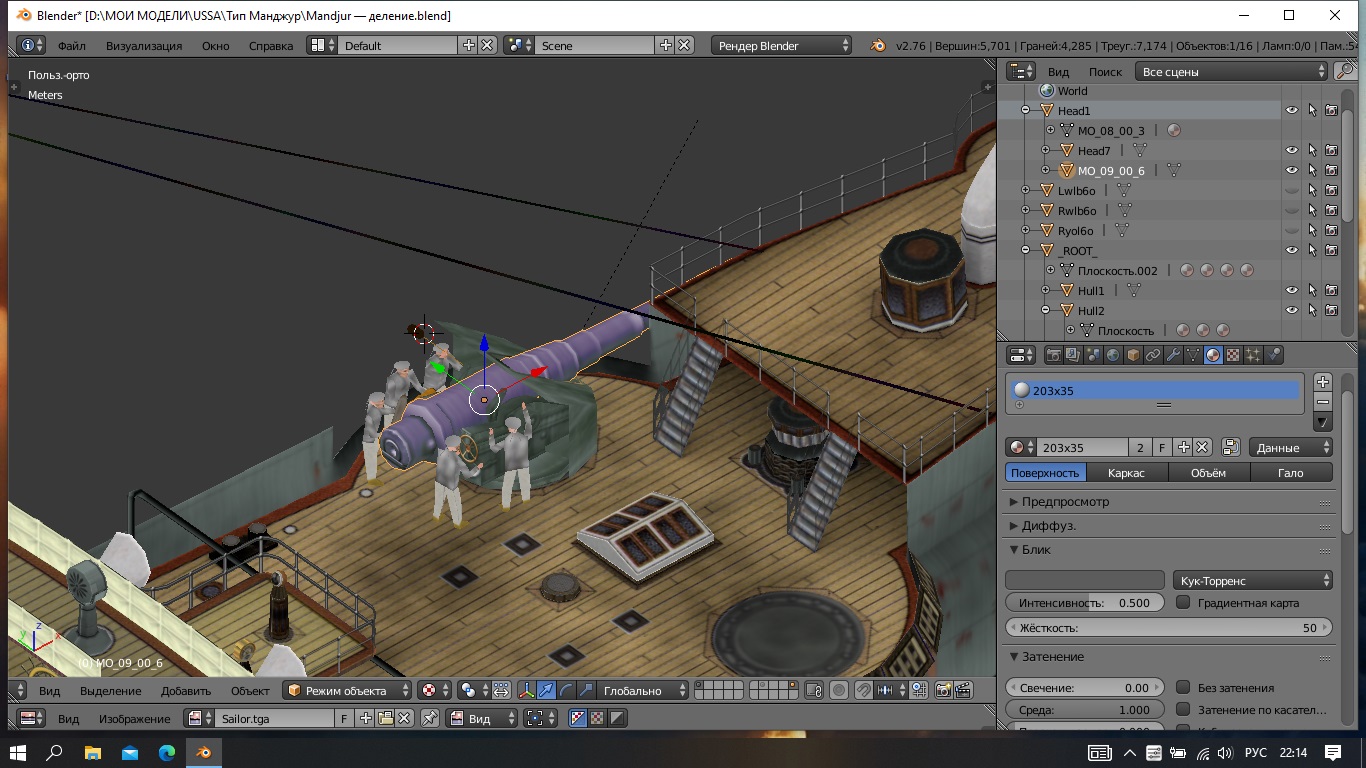This screenshot has height=768, width=1366.
Task: Enable the Градиентная карта checkbox
Action: [x=1183, y=603]
